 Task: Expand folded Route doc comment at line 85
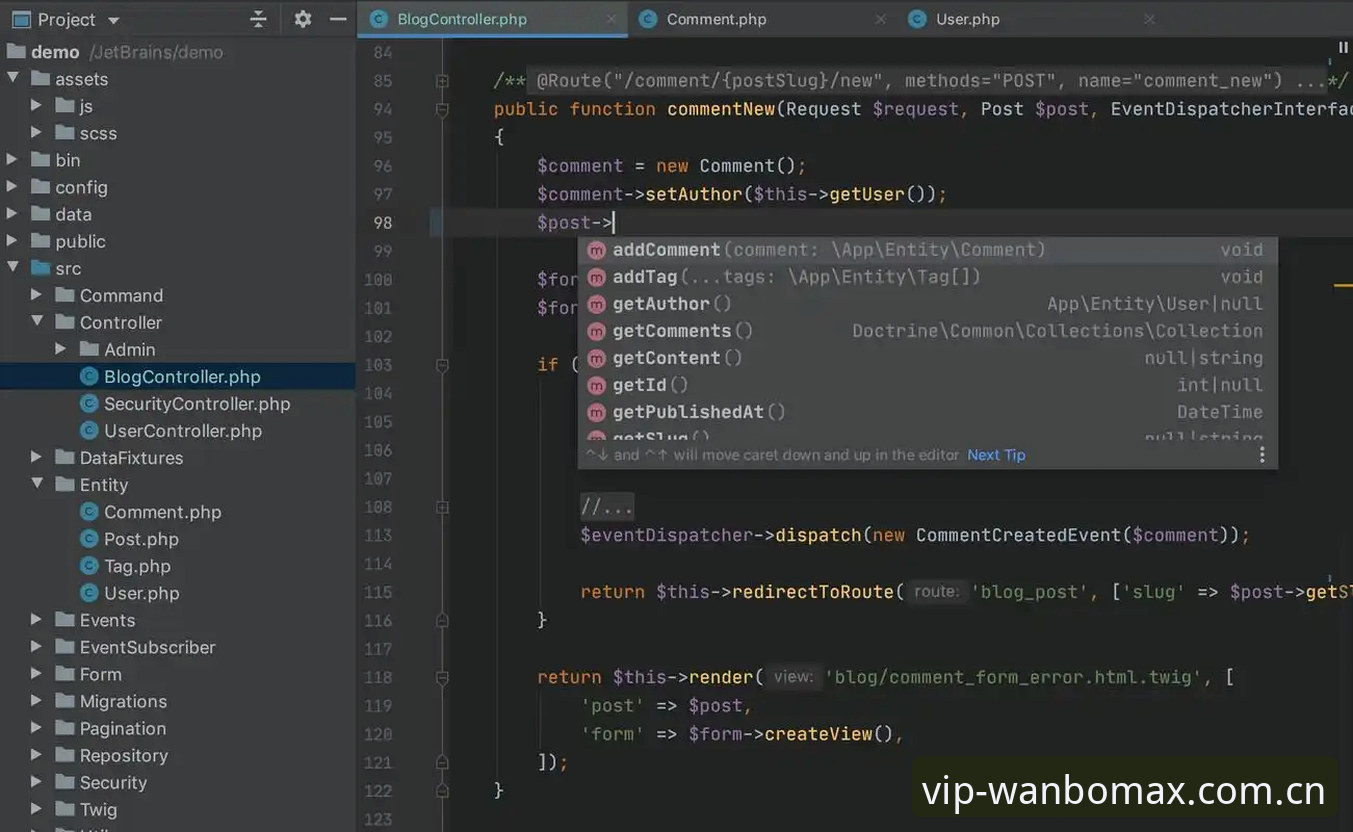pos(442,80)
